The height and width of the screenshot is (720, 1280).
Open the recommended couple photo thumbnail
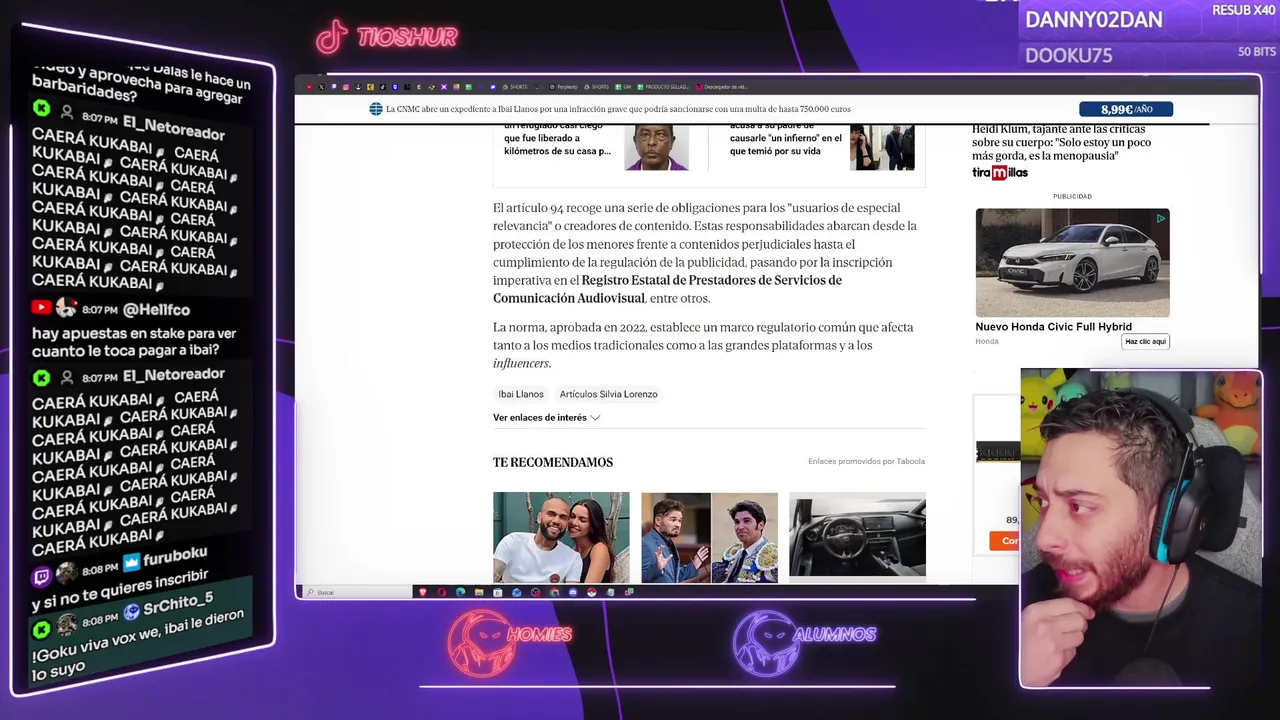[561, 537]
